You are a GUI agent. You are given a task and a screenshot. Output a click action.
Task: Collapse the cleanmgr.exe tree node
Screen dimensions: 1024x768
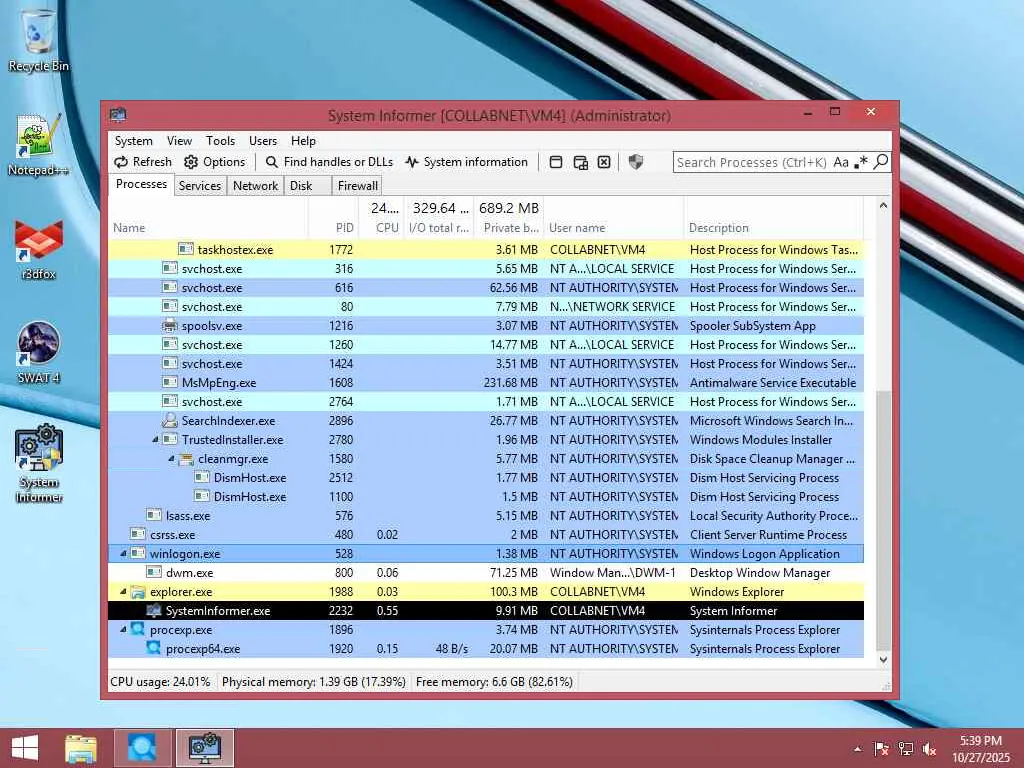tap(171, 458)
